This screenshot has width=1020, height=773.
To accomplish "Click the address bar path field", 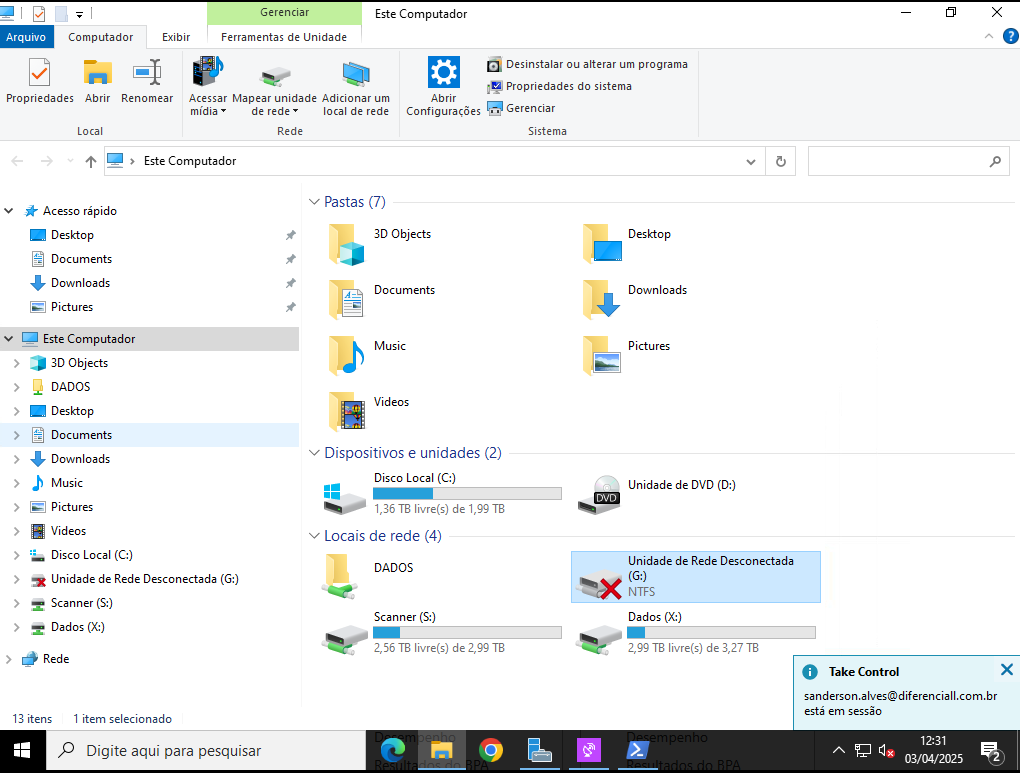I will coord(433,161).
